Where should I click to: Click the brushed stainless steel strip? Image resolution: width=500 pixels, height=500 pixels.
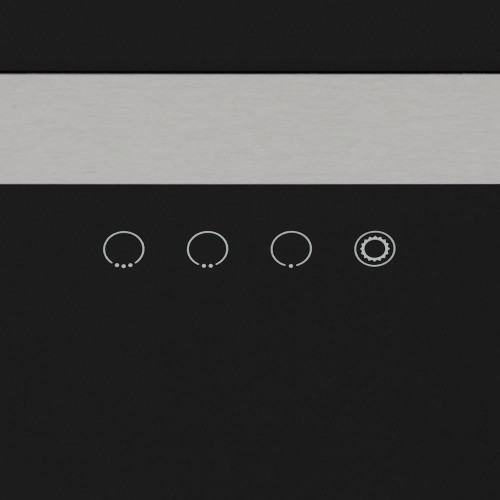(250, 129)
